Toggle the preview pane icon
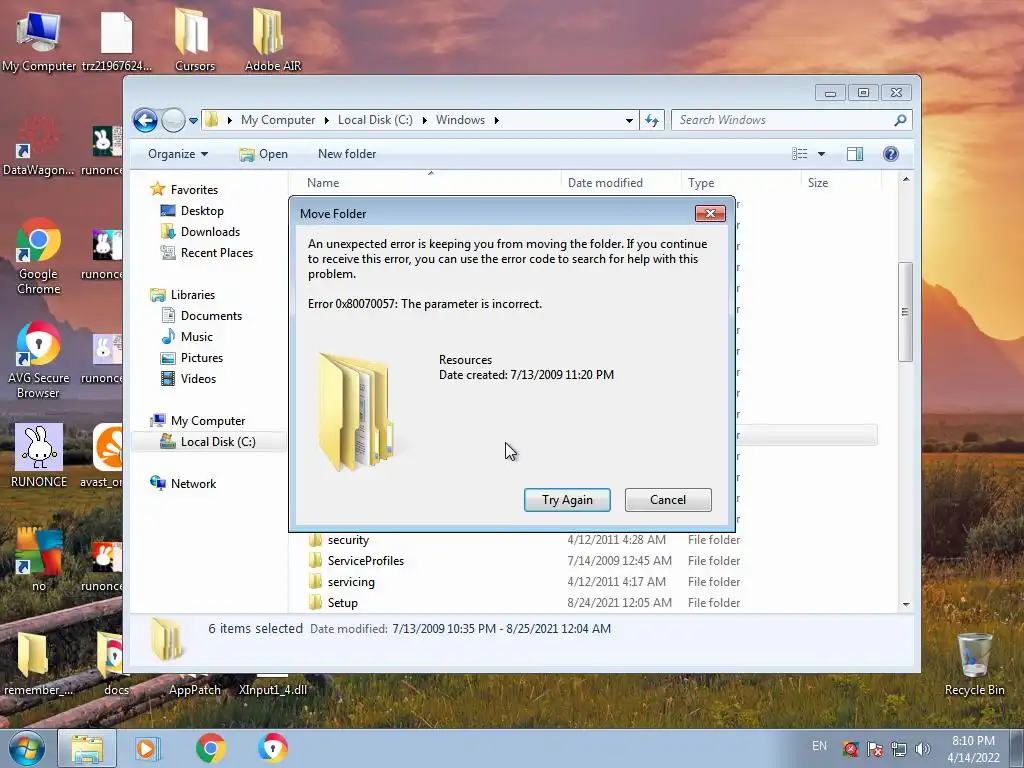 (855, 154)
